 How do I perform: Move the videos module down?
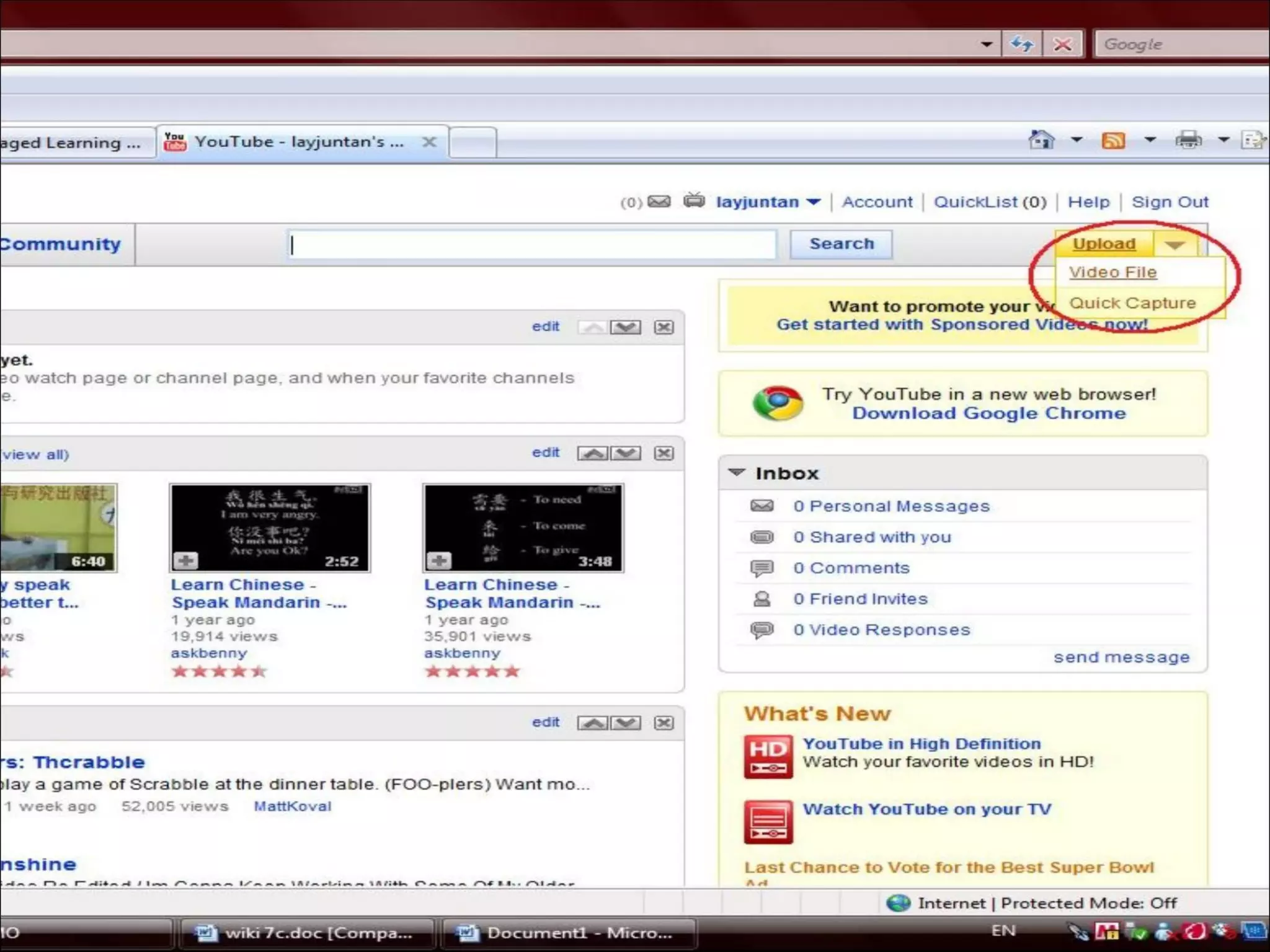coord(625,454)
